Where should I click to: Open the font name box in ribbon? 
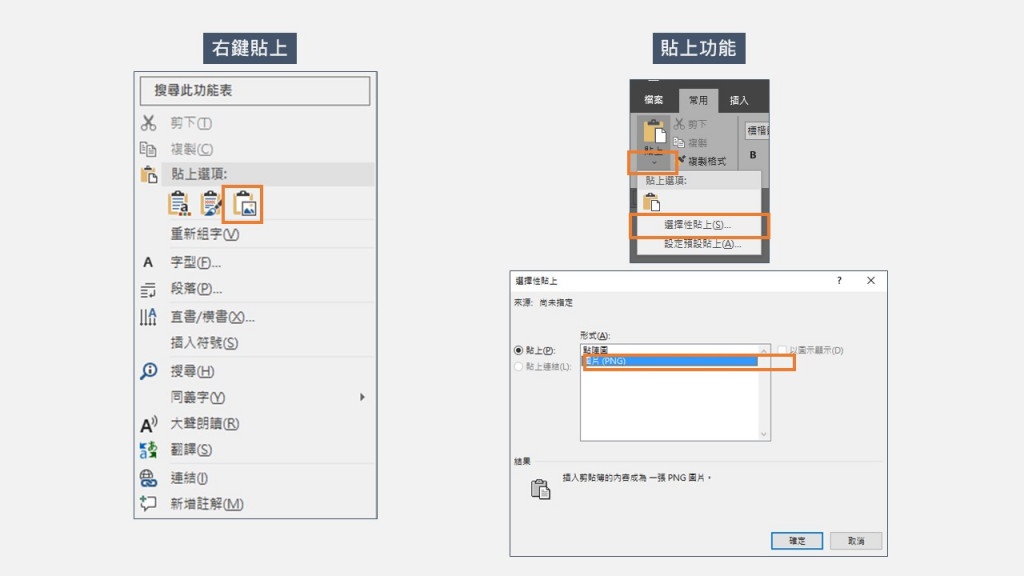click(x=757, y=131)
